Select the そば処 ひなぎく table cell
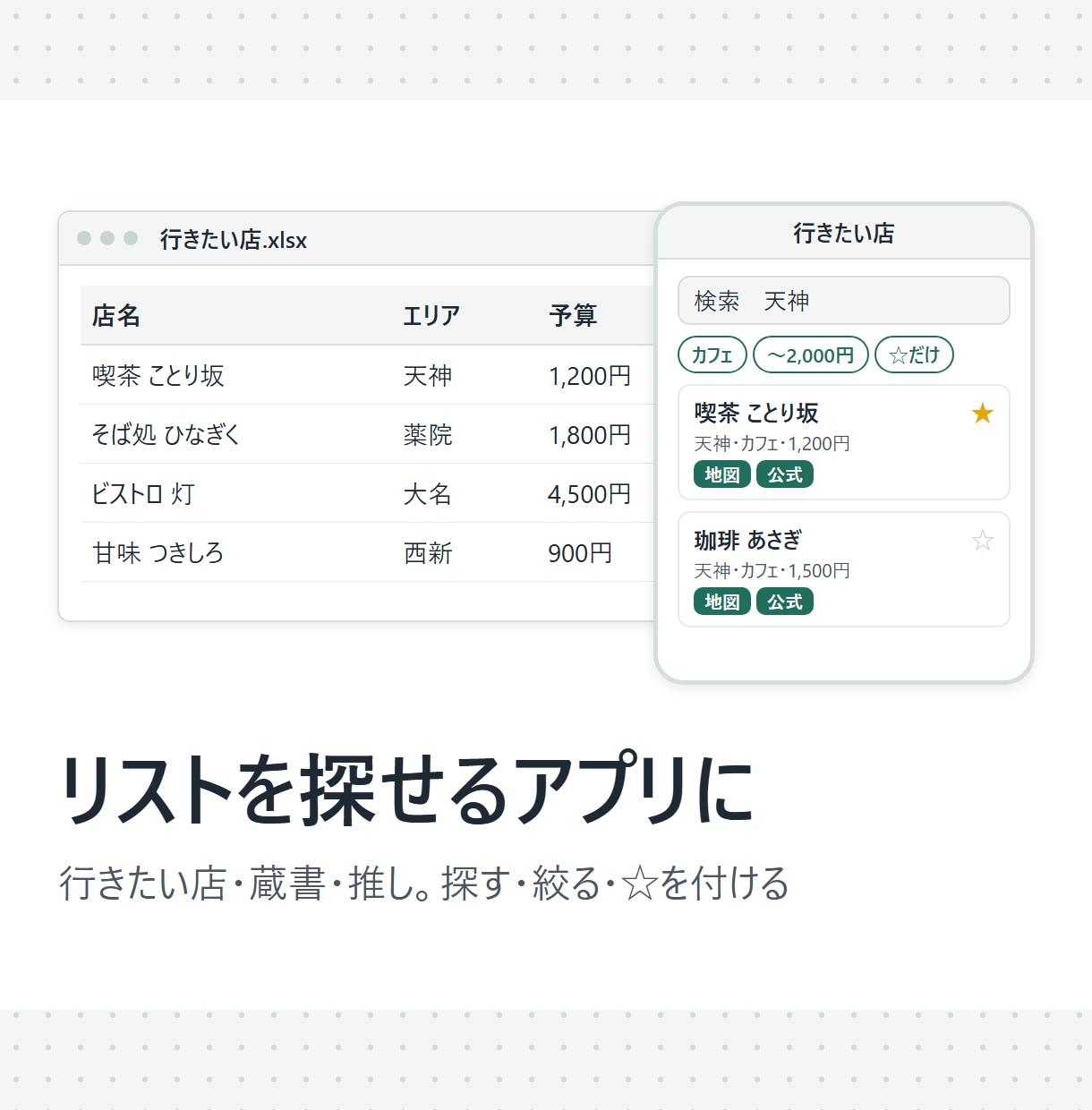The height and width of the screenshot is (1110, 1092). [166, 434]
